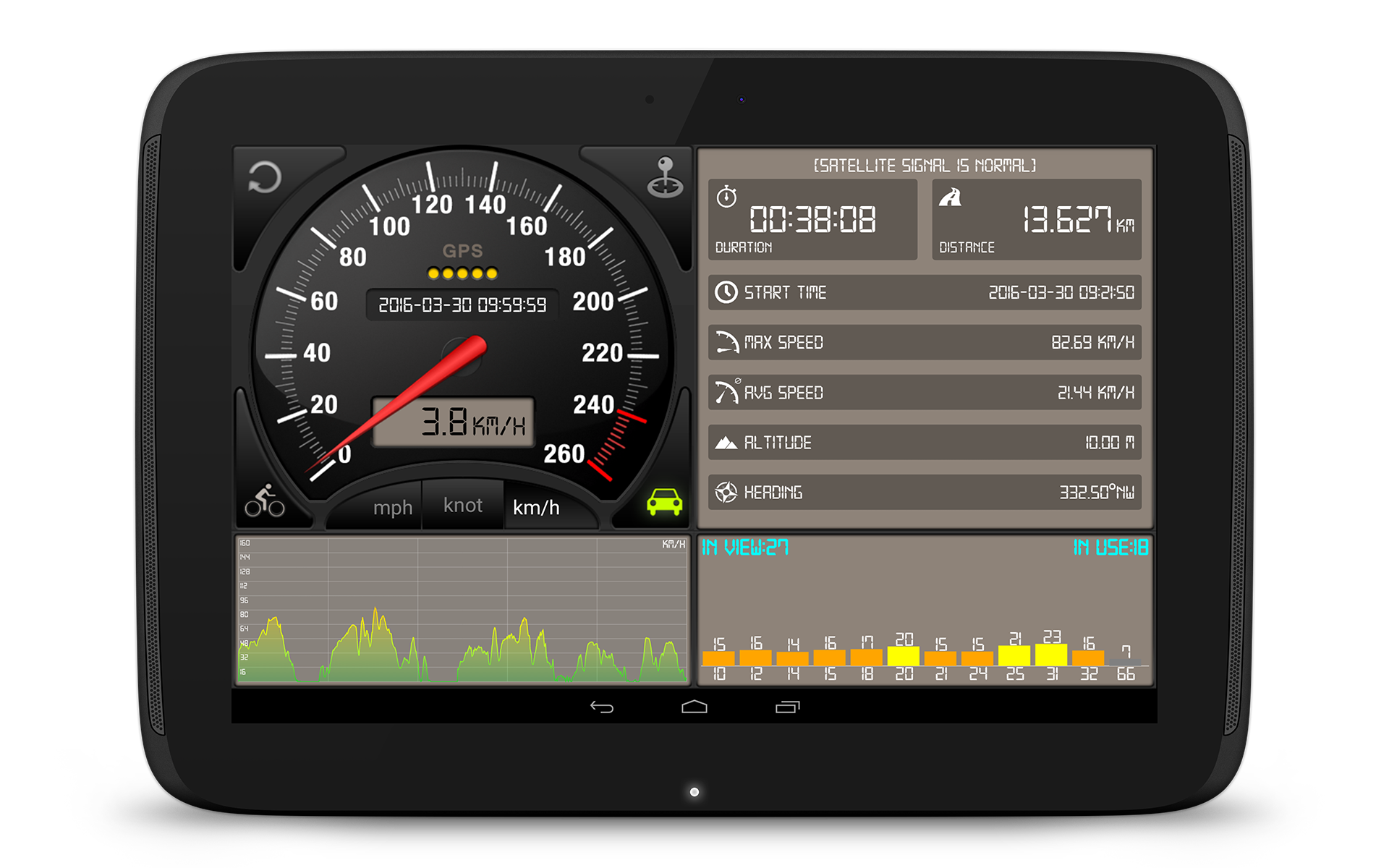This screenshot has height=868, width=1389.
Task: Click the gauge icon beside Max Speed
Action: pos(727,342)
